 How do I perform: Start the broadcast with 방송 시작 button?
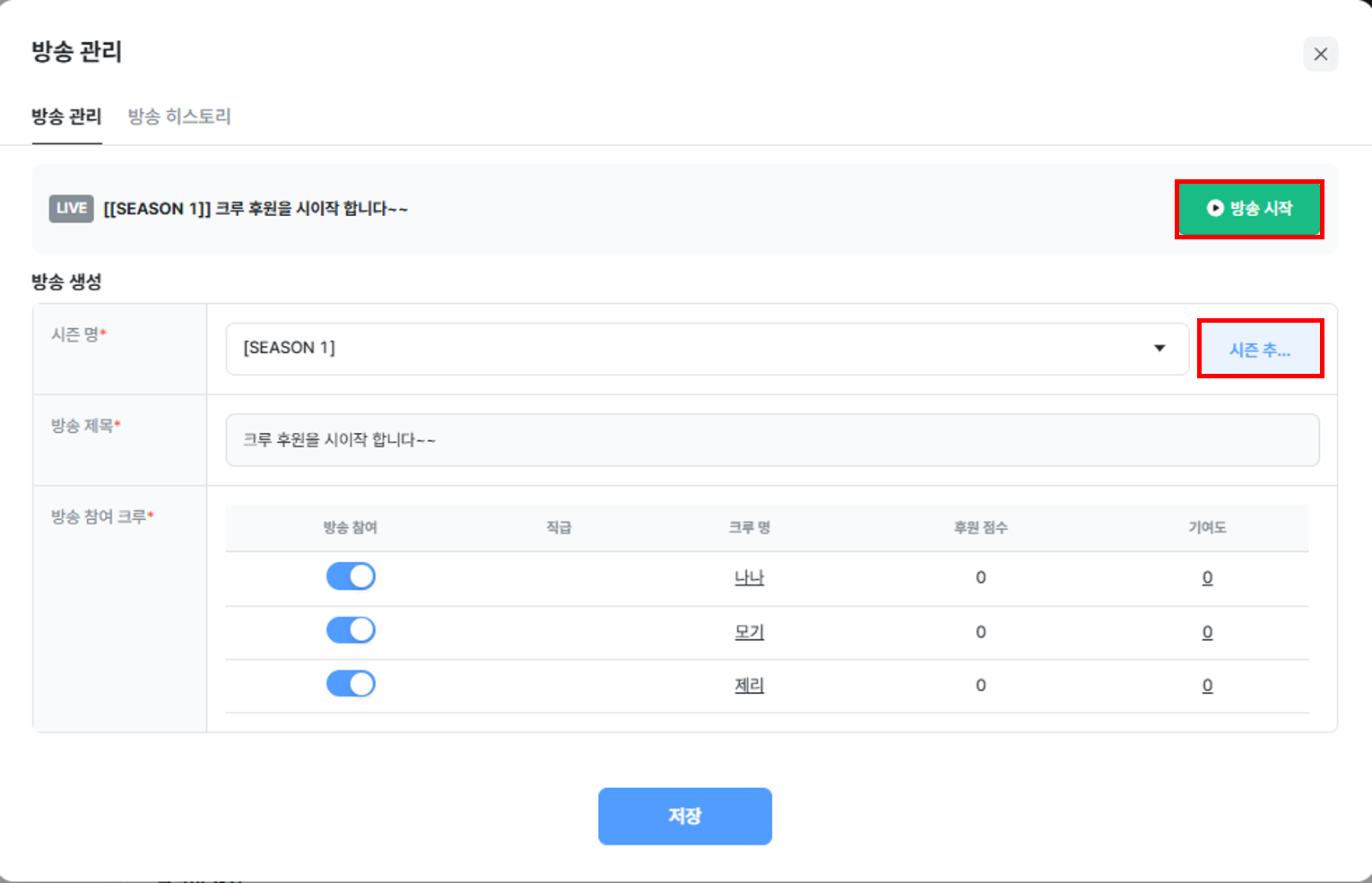(1249, 209)
